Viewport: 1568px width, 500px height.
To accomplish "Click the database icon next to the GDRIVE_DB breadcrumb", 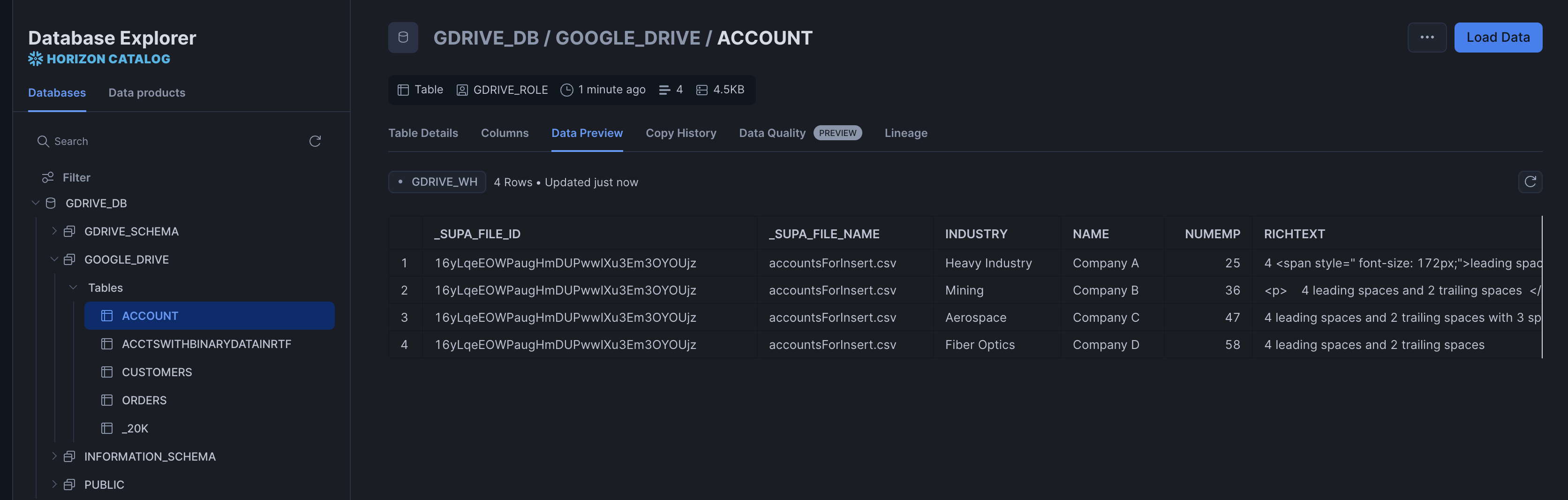I will (x=403, y=38).
